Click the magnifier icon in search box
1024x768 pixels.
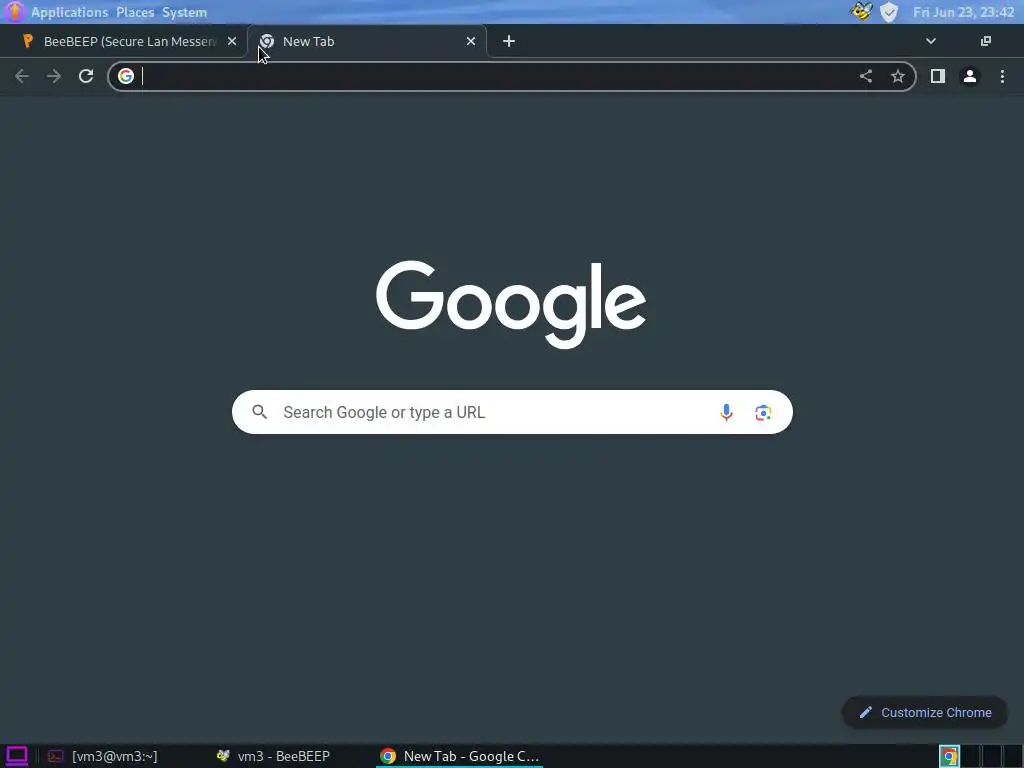pyautogui.click(x=260, y=412)
